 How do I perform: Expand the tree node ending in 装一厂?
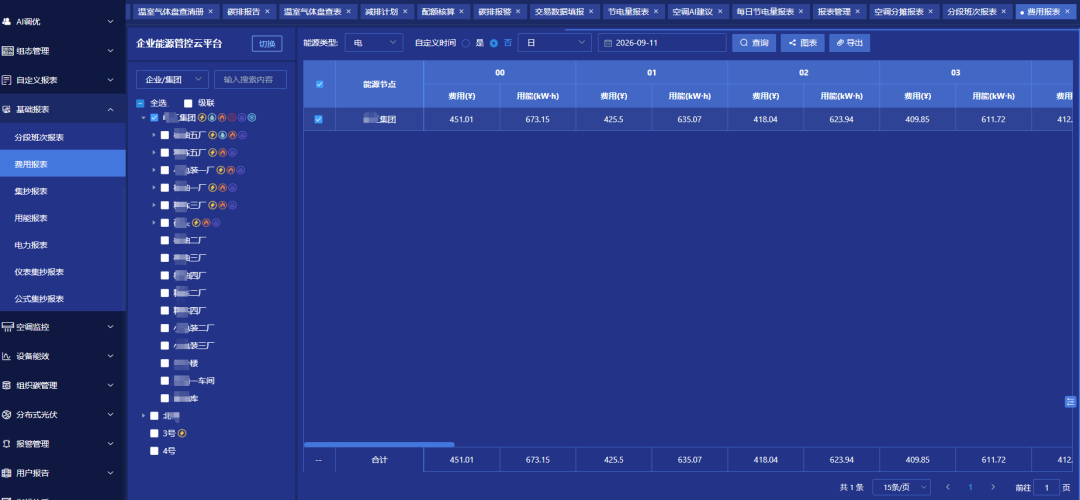154,169
